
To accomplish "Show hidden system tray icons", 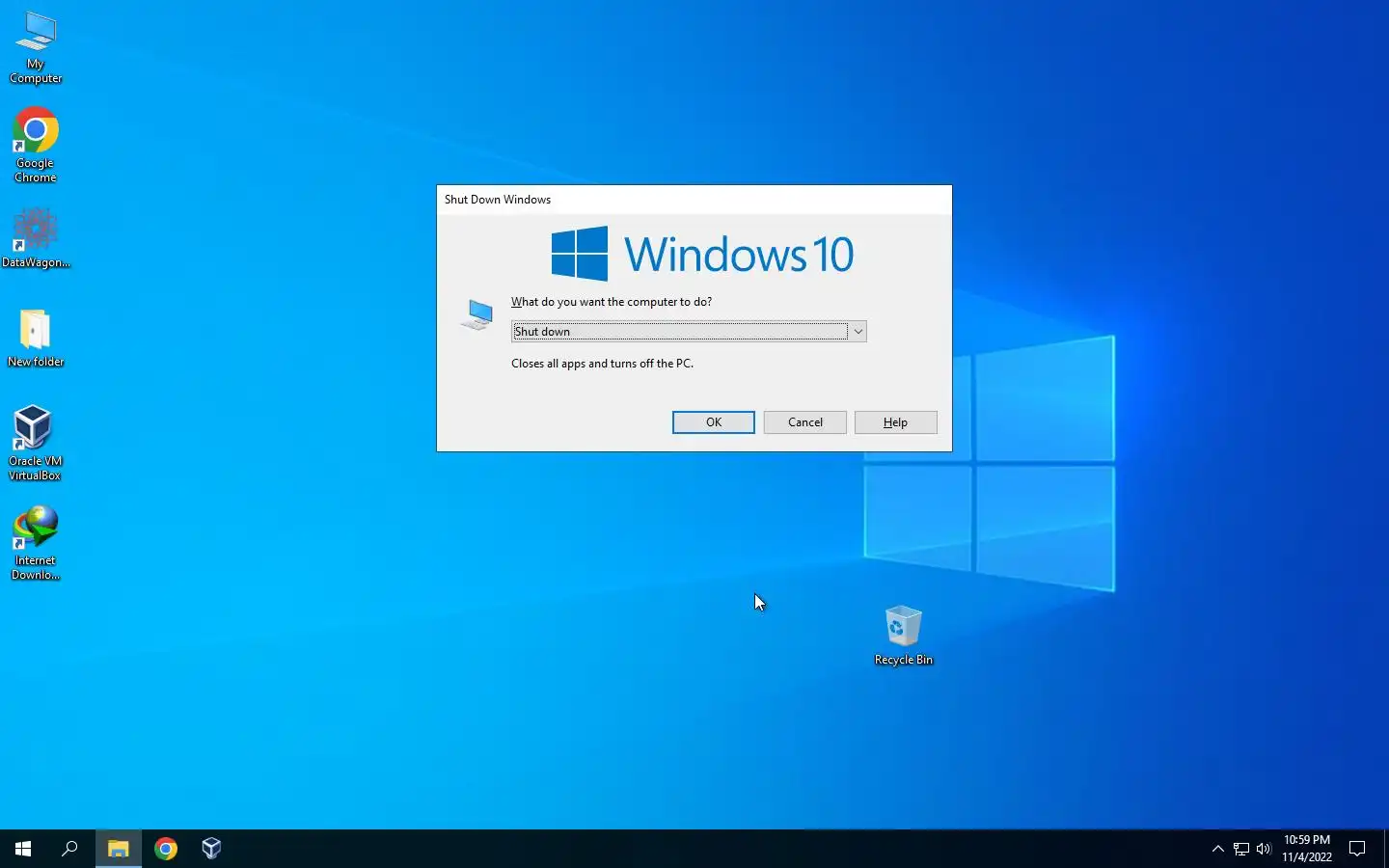I will (x=1217, y=849).
